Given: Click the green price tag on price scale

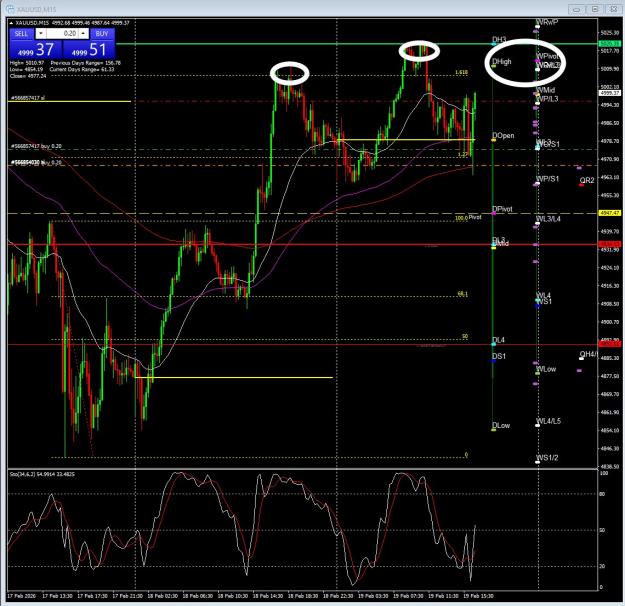Looking at the screenshot, I should 610,44.
